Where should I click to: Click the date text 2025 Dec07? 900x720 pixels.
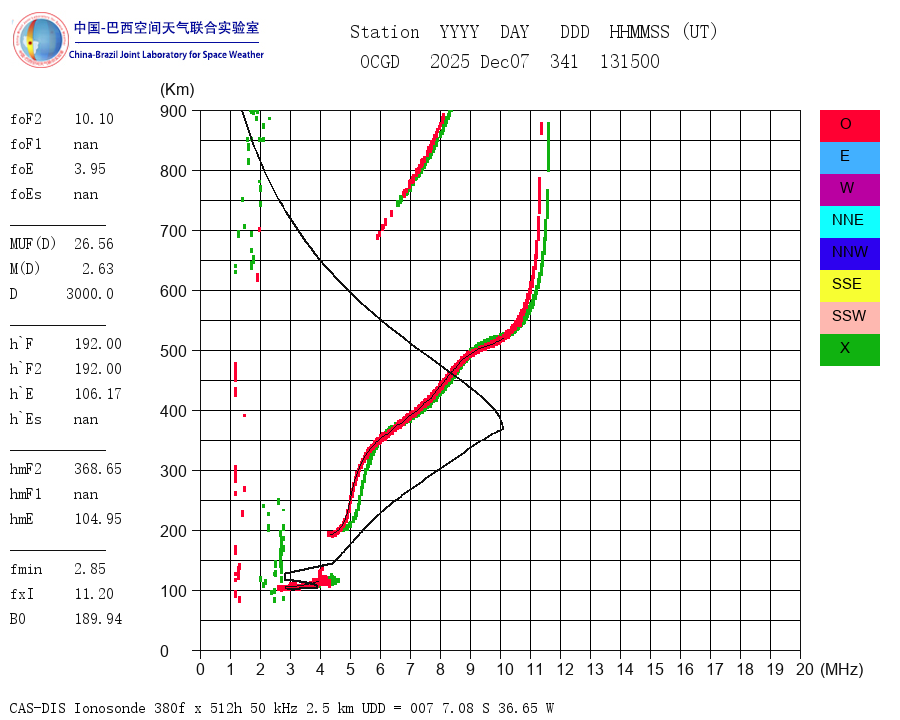(479, 61)
